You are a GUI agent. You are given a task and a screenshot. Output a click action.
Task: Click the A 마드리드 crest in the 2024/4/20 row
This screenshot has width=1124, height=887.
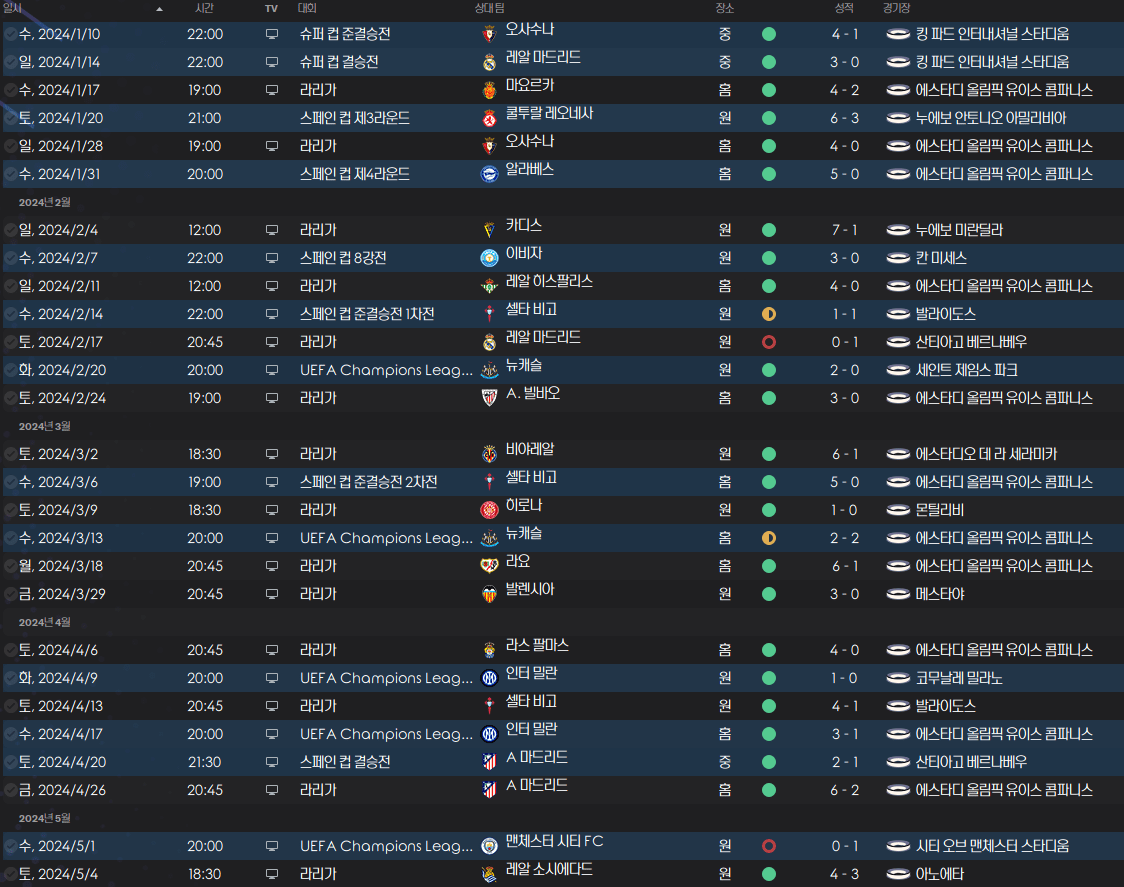(490, 762)
